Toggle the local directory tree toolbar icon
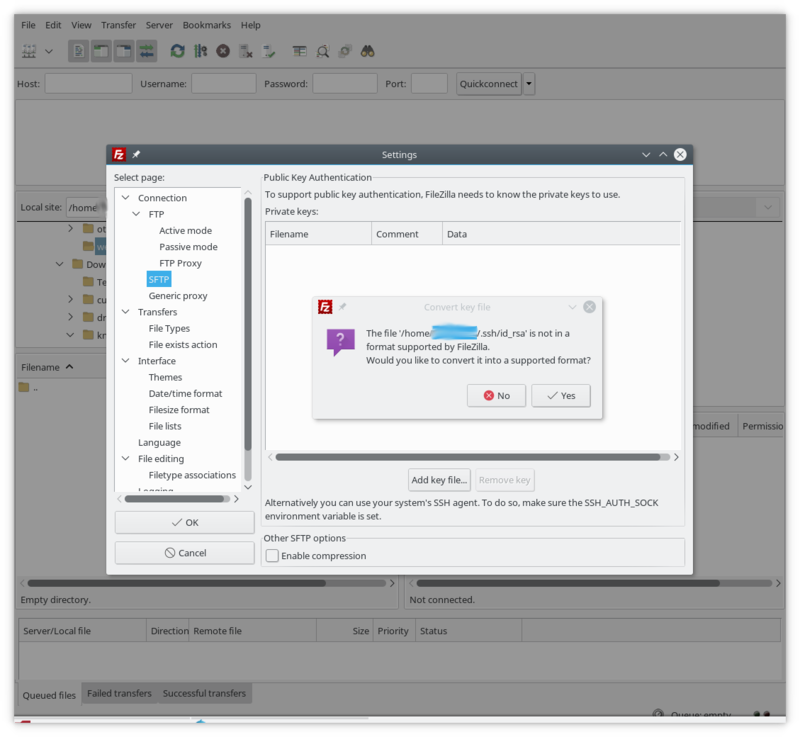Viewport: 800px width, 737px height. pyautogui.click(x=101, y=51)
